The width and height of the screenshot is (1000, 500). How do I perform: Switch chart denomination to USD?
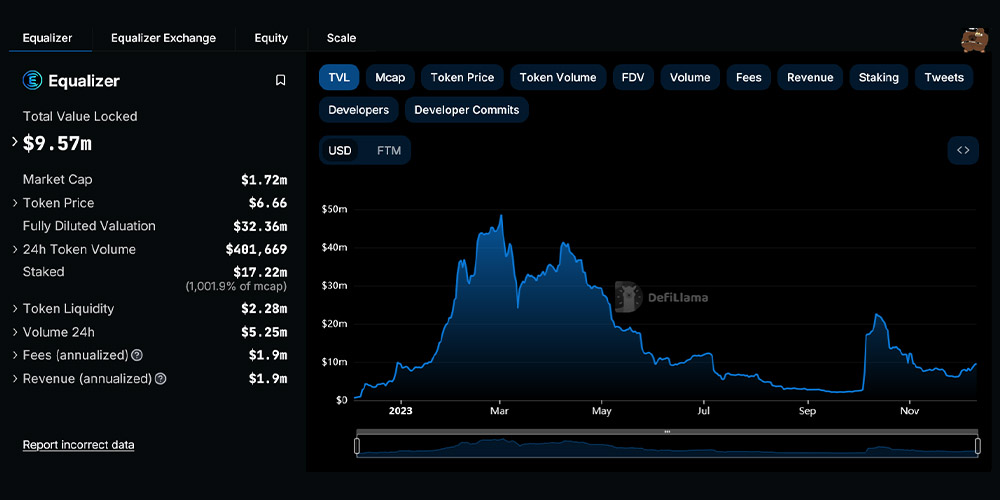(x=340, y=151)
